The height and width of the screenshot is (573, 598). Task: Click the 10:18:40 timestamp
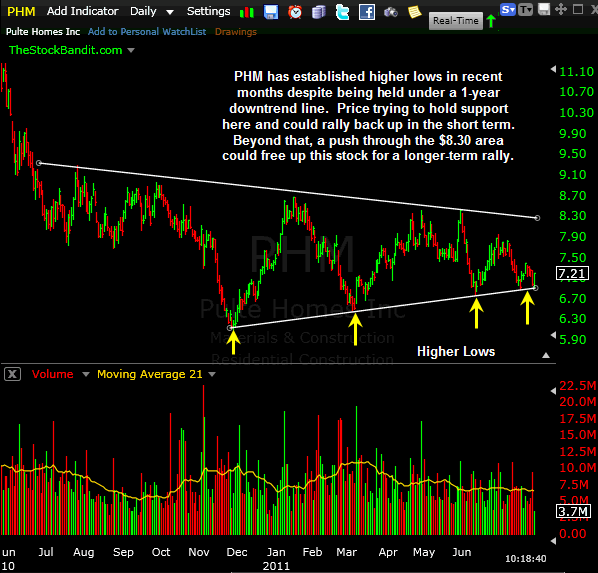click(526, 559)
